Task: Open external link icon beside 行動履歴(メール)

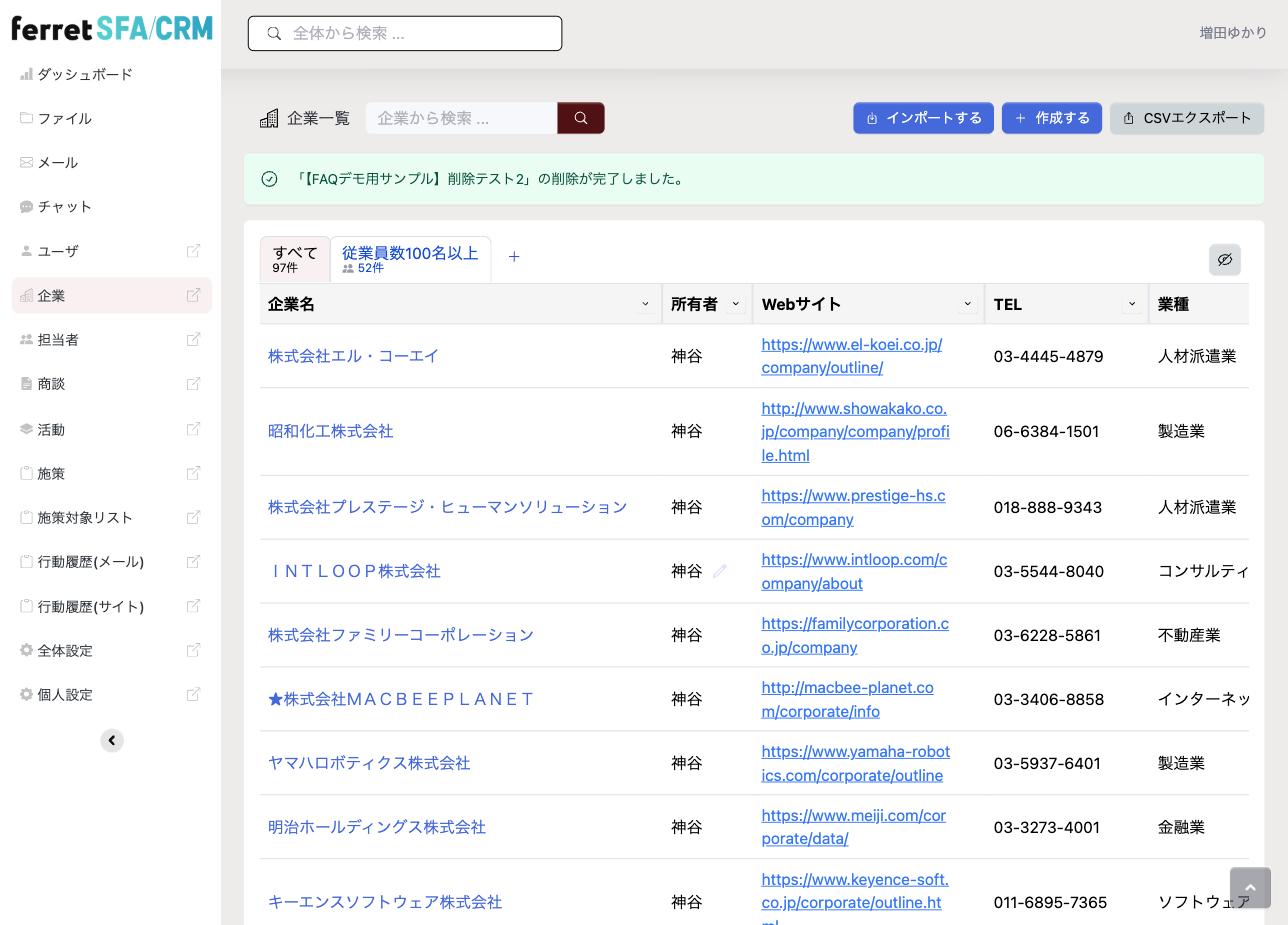Action: click(x=194, y=561)
